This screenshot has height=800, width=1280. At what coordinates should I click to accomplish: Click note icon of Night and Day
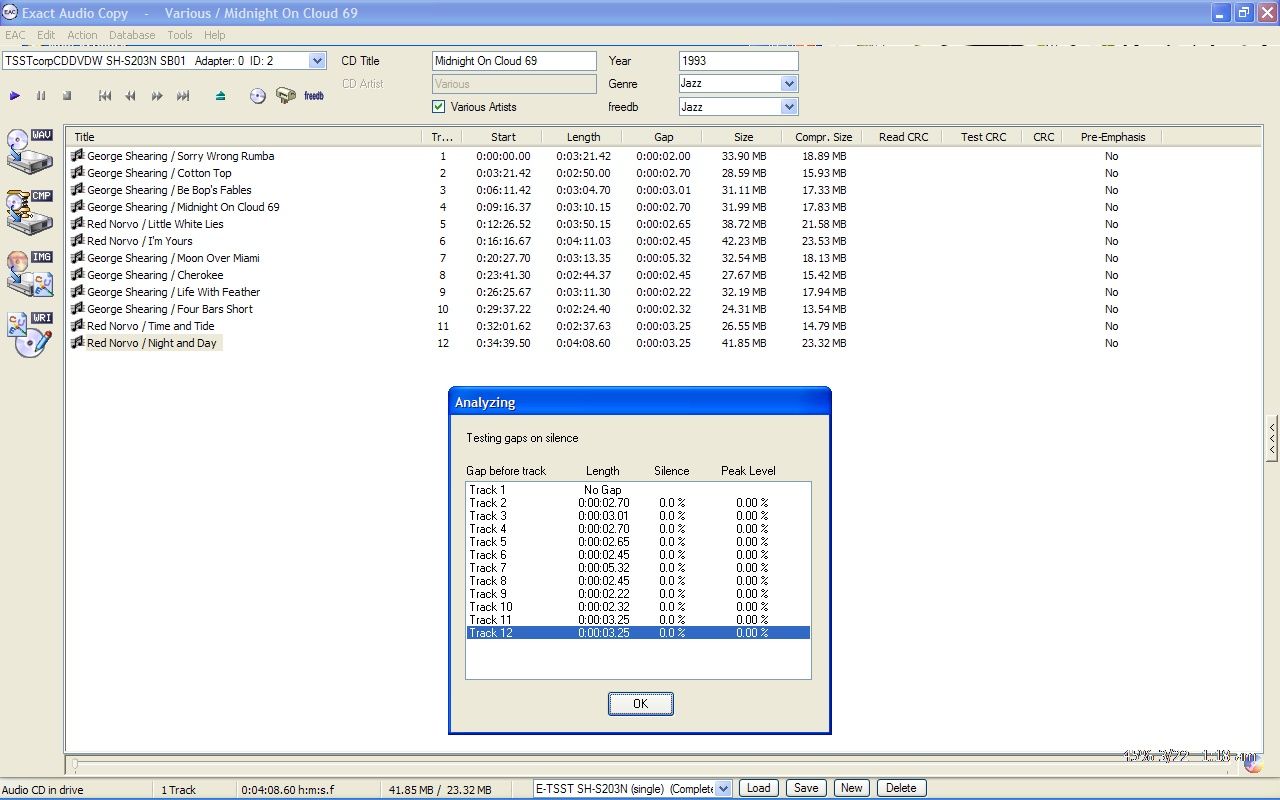[77, 343]
